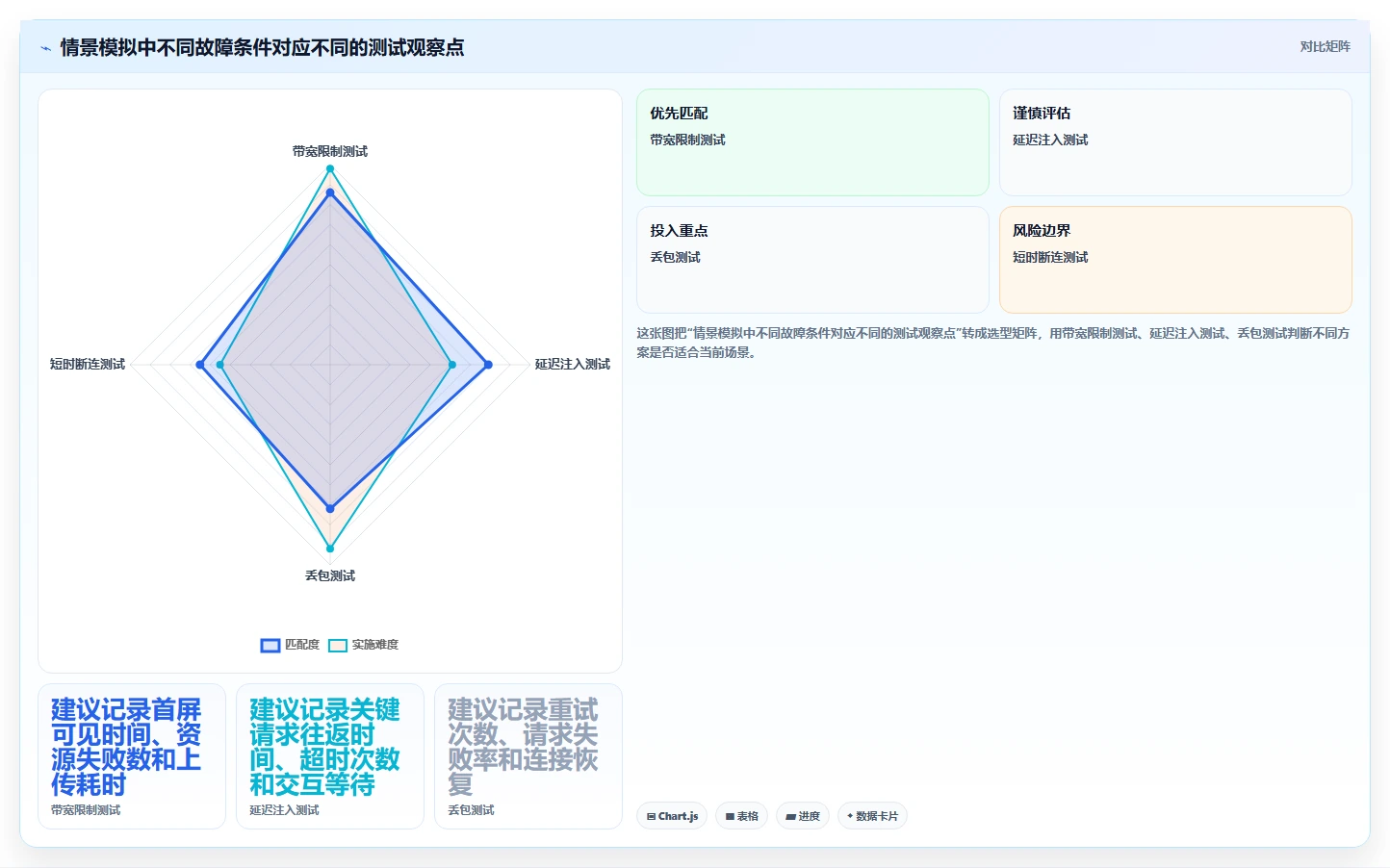
Task: Click the 表格 tag chip
Action: point(741,816)
